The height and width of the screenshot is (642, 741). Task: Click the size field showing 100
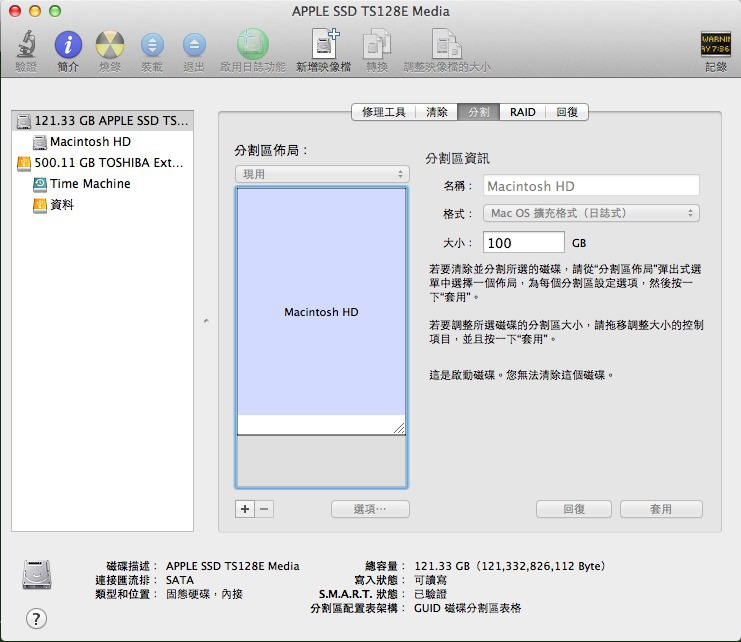coord(524,243)
